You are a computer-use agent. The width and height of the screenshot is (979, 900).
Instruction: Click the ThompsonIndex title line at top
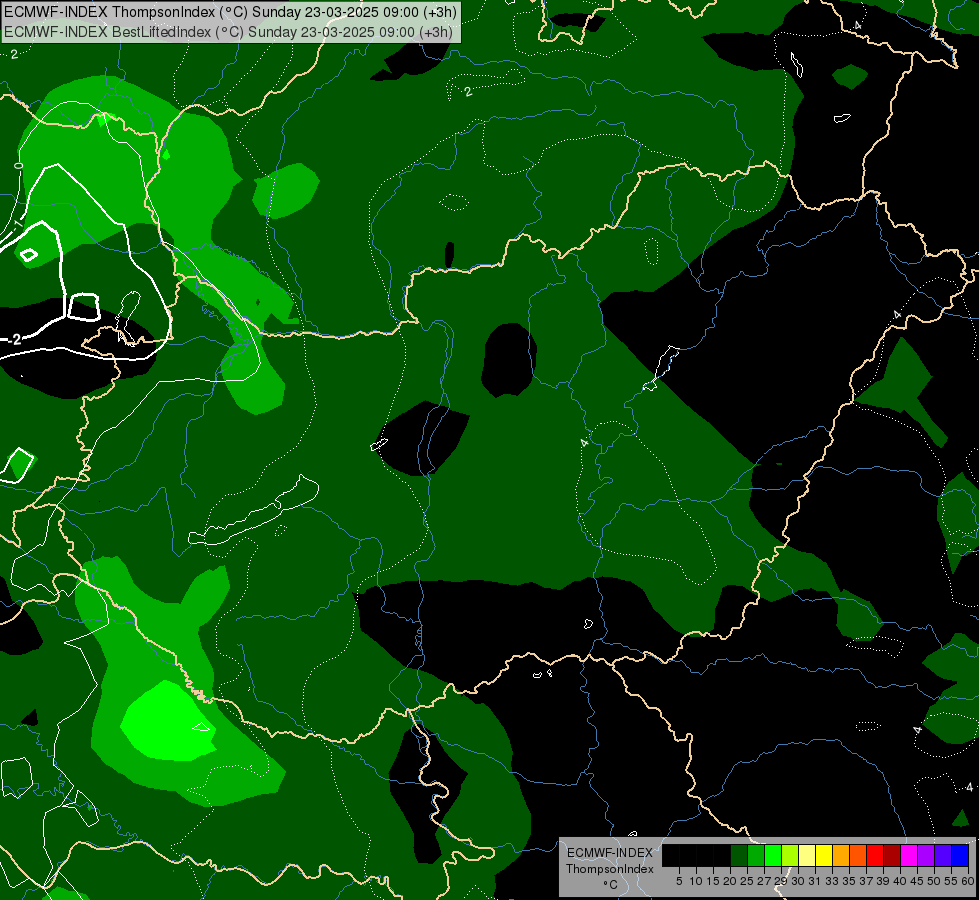click(x=230, y=12)
